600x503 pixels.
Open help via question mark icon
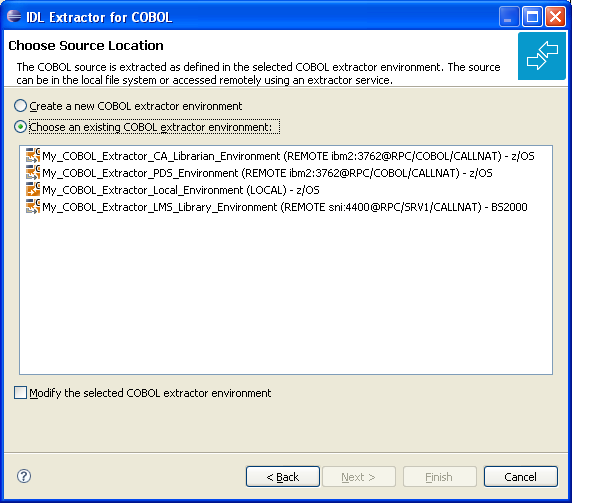point(24,476)
